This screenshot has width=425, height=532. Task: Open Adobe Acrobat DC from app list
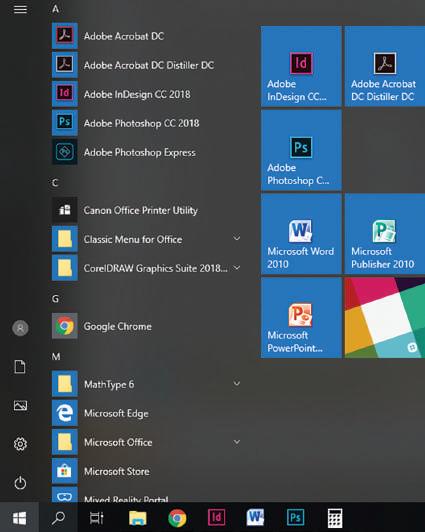click(146, 36)
